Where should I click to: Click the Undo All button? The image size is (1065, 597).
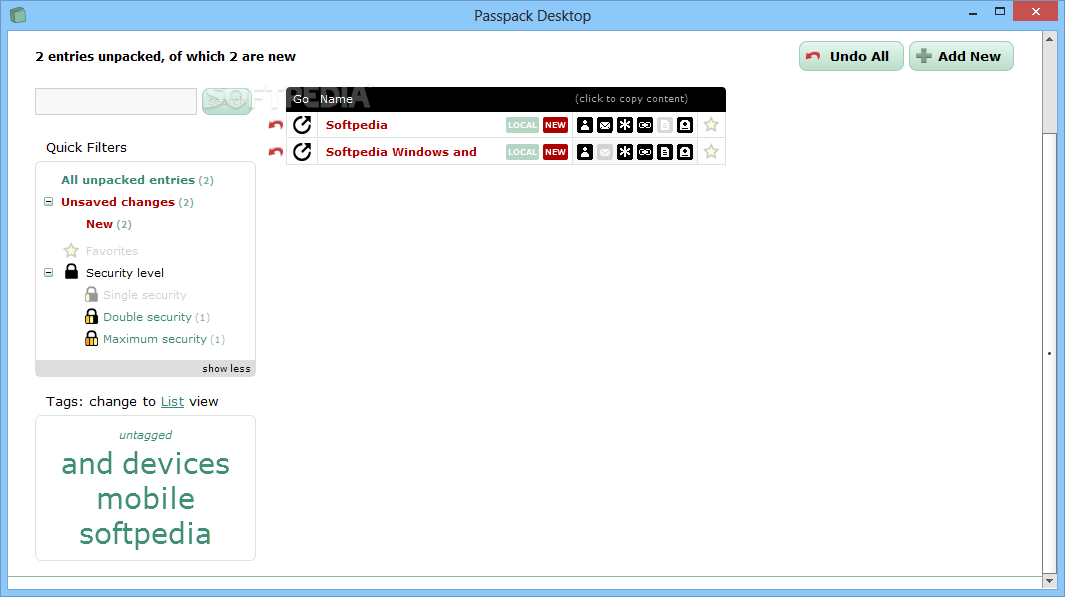851,56
